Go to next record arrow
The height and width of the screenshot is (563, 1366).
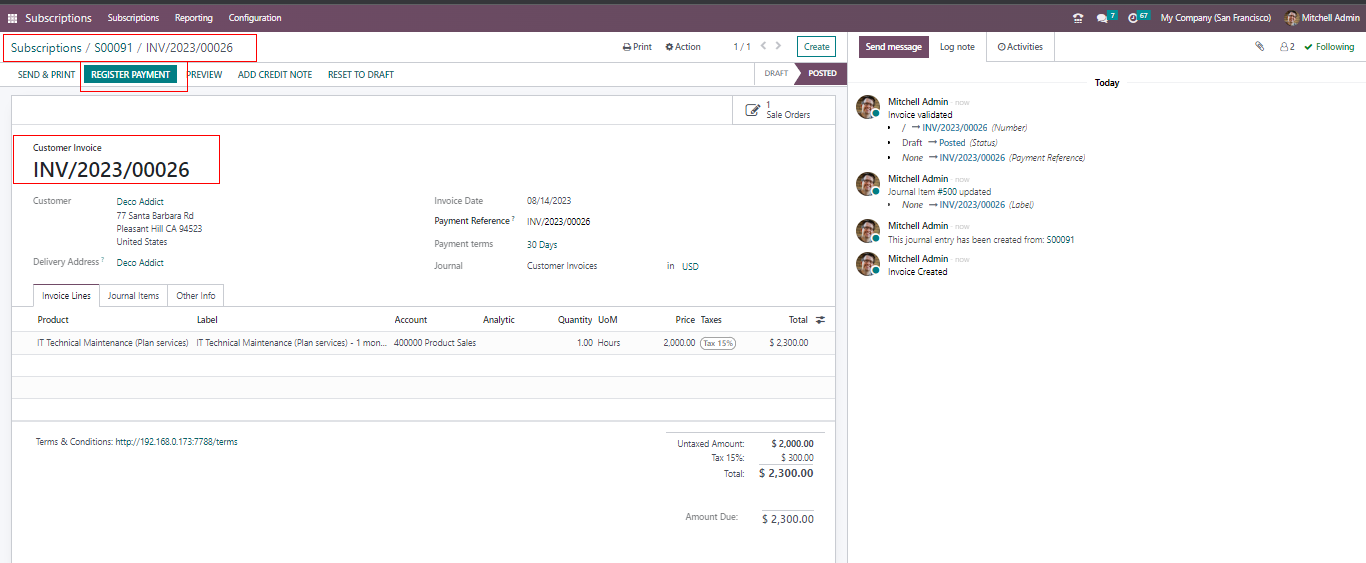(x=779, y=46)
